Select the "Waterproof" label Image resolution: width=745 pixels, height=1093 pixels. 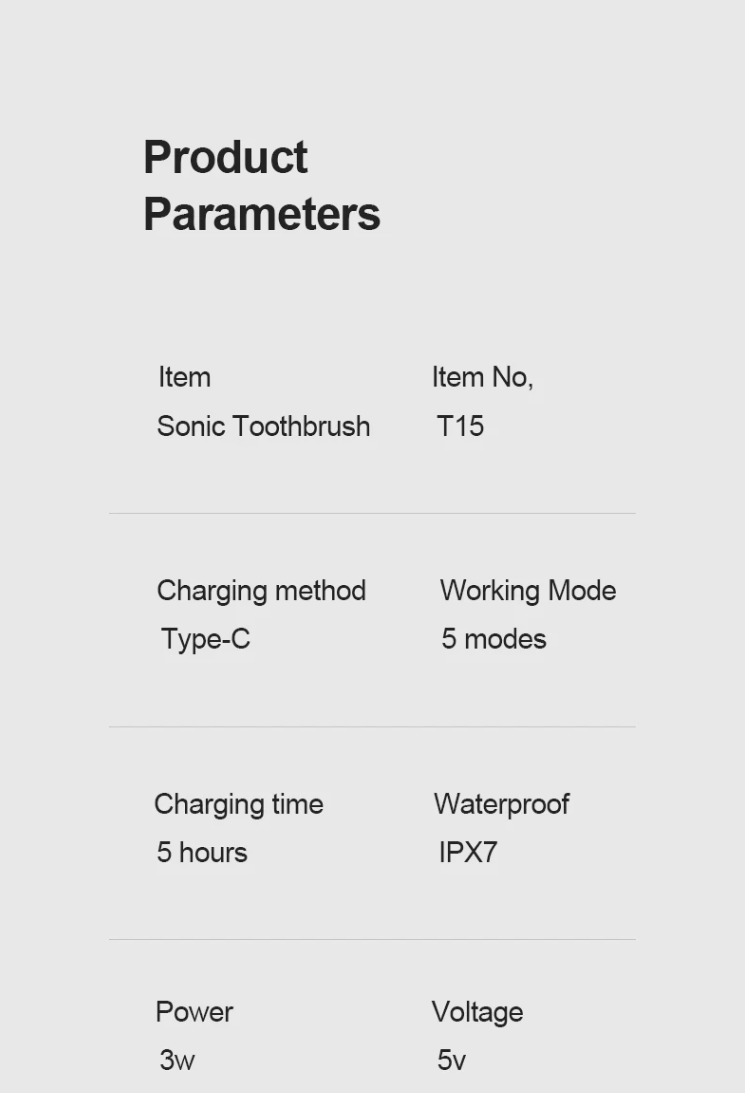click(501, 804)
